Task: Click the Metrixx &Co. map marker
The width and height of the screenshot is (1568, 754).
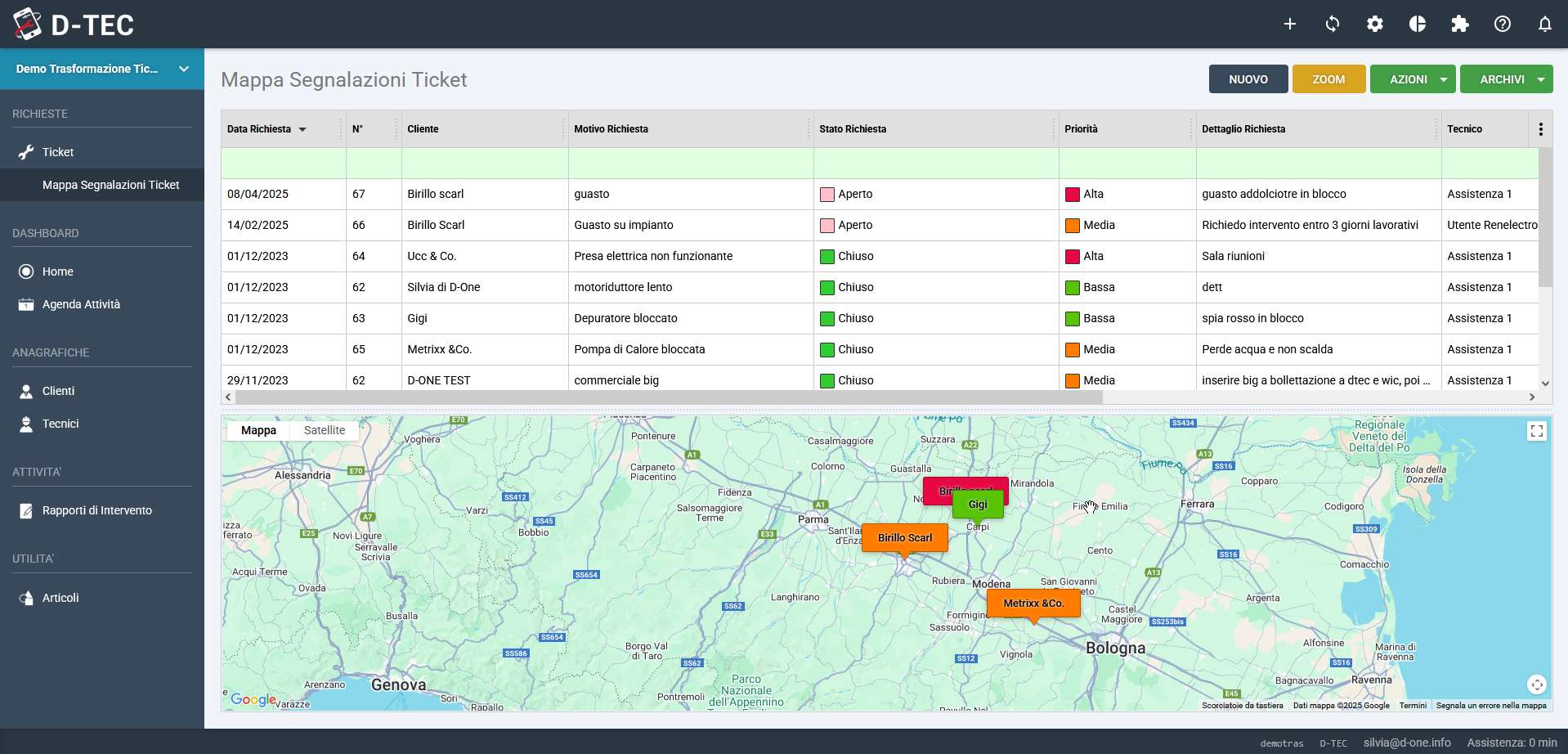Action: [1033, 604]
